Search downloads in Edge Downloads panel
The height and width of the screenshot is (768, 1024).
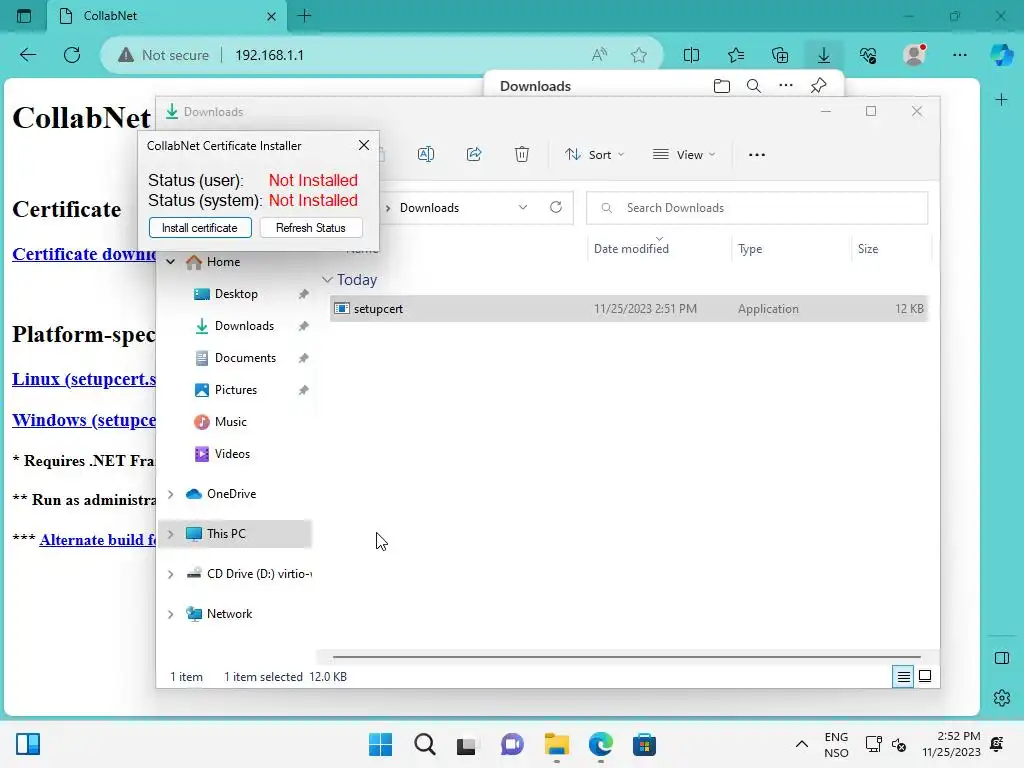point(754,86)
